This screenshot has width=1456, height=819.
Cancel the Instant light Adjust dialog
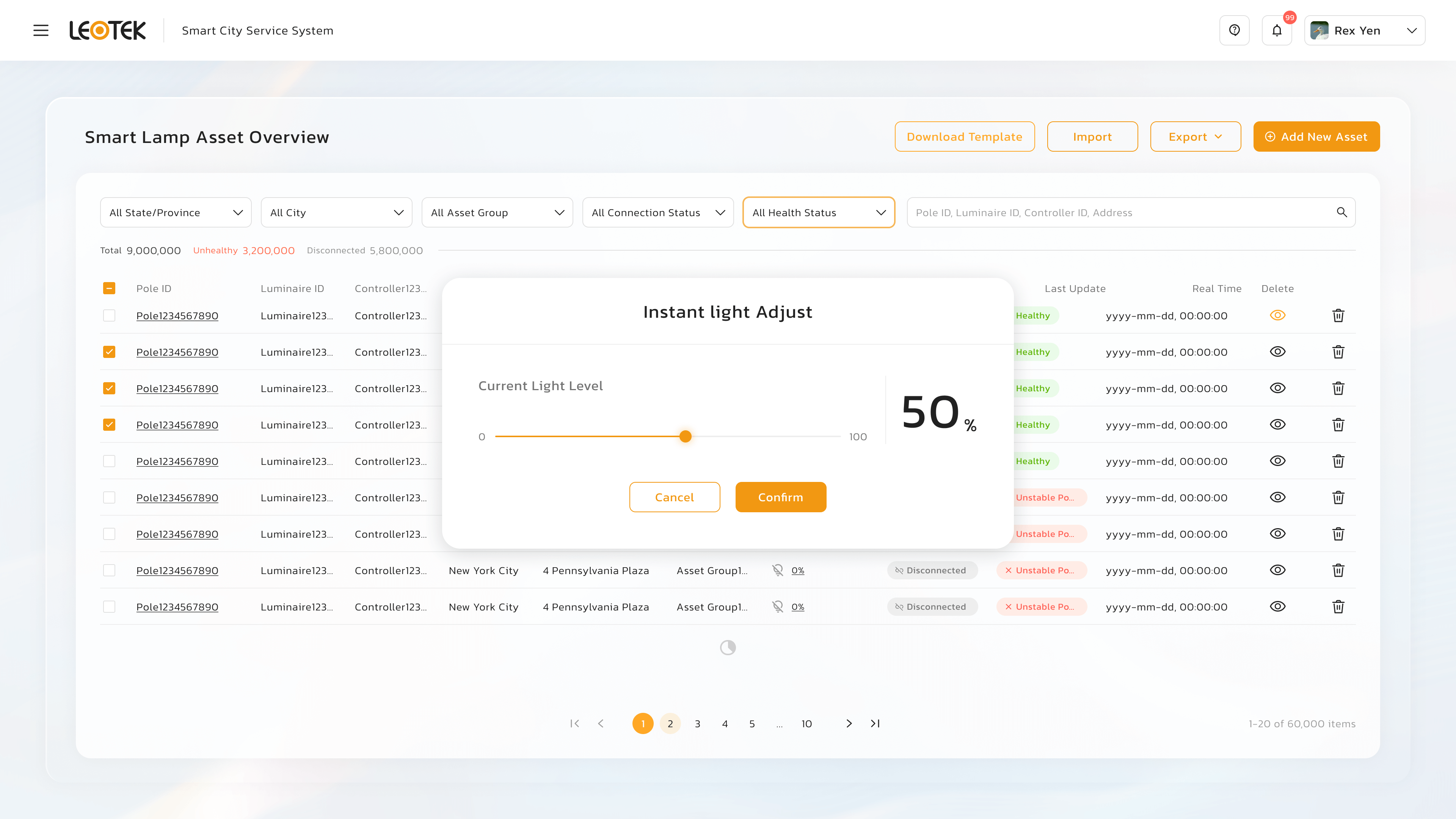tap(674, 497)
